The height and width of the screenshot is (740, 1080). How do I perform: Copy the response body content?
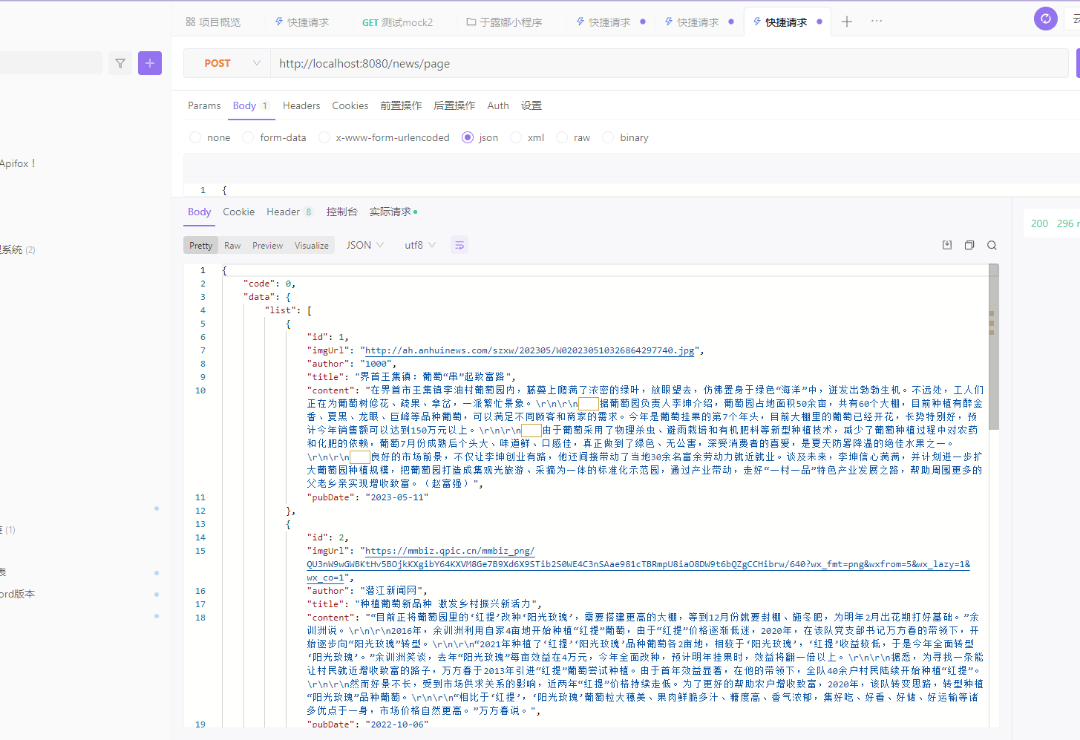pos(969,245)
